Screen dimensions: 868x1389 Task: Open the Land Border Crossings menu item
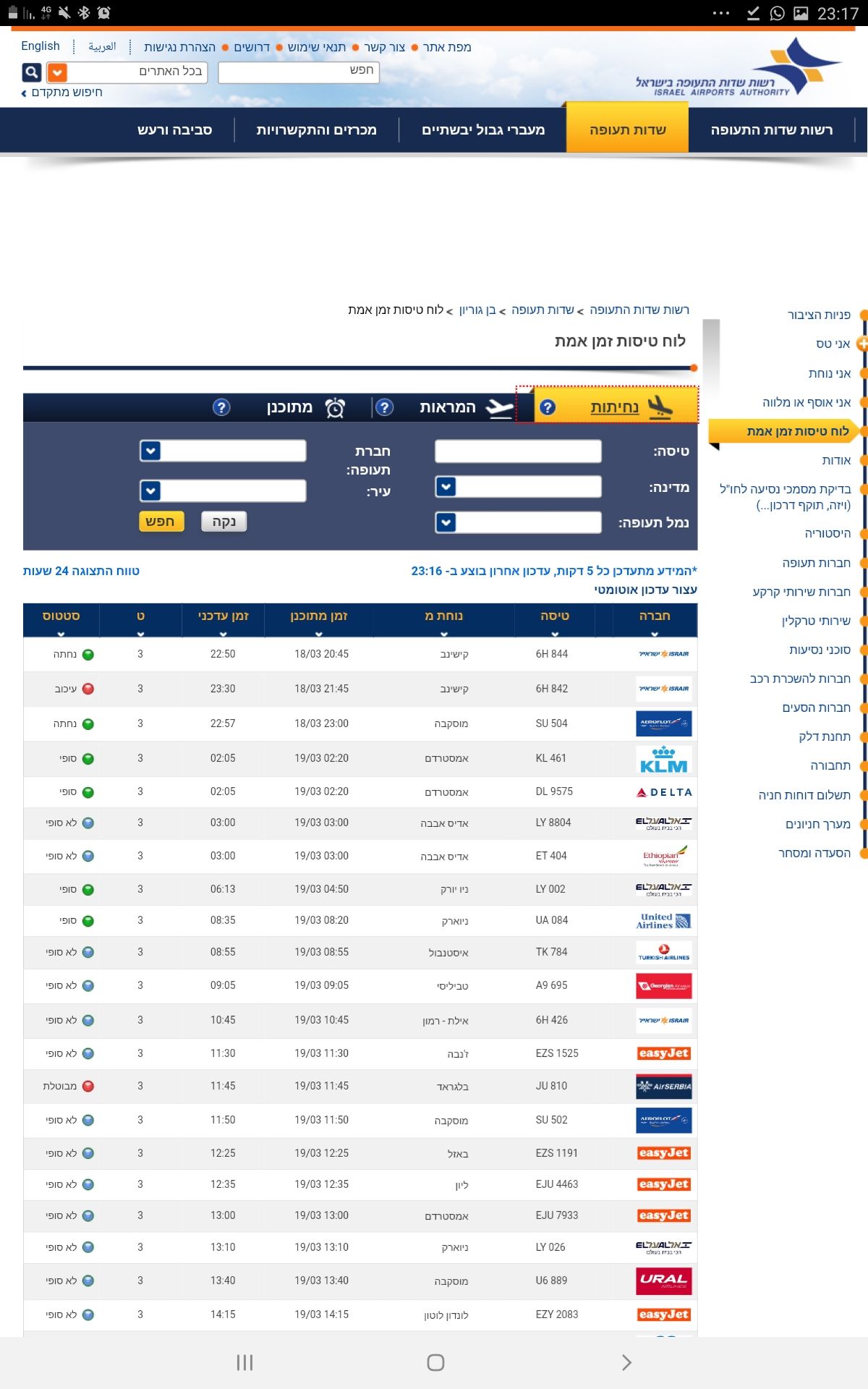coord(483,129)
